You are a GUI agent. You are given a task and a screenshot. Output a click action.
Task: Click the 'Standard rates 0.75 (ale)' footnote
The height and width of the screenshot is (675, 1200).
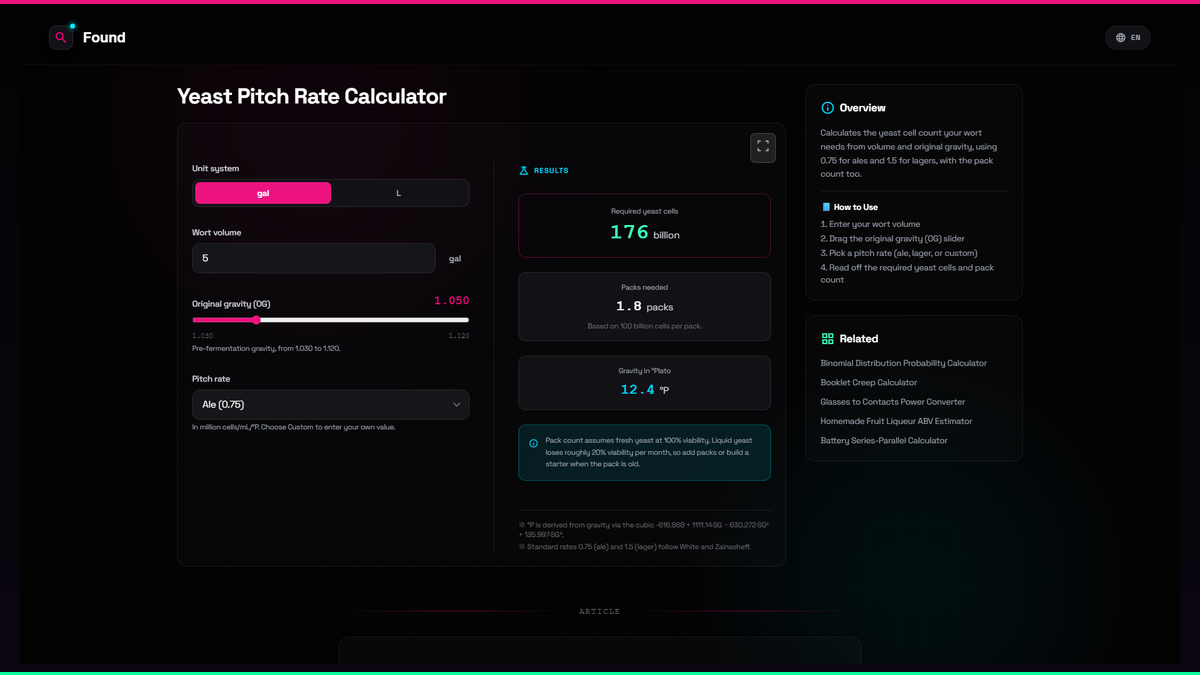(635, 547)
